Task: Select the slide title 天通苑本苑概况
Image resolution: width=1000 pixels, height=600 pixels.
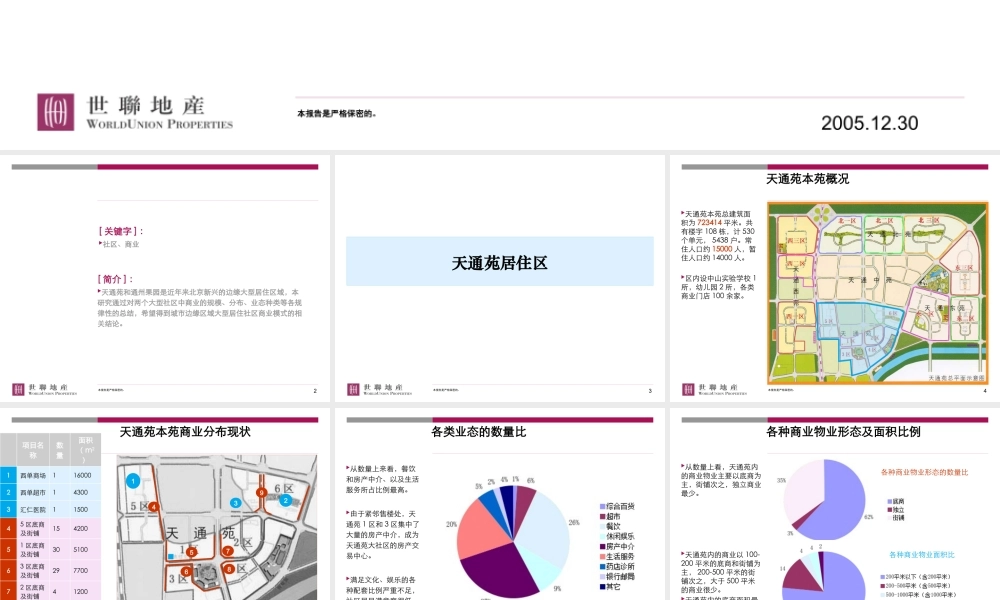Action: click(807, 179)
